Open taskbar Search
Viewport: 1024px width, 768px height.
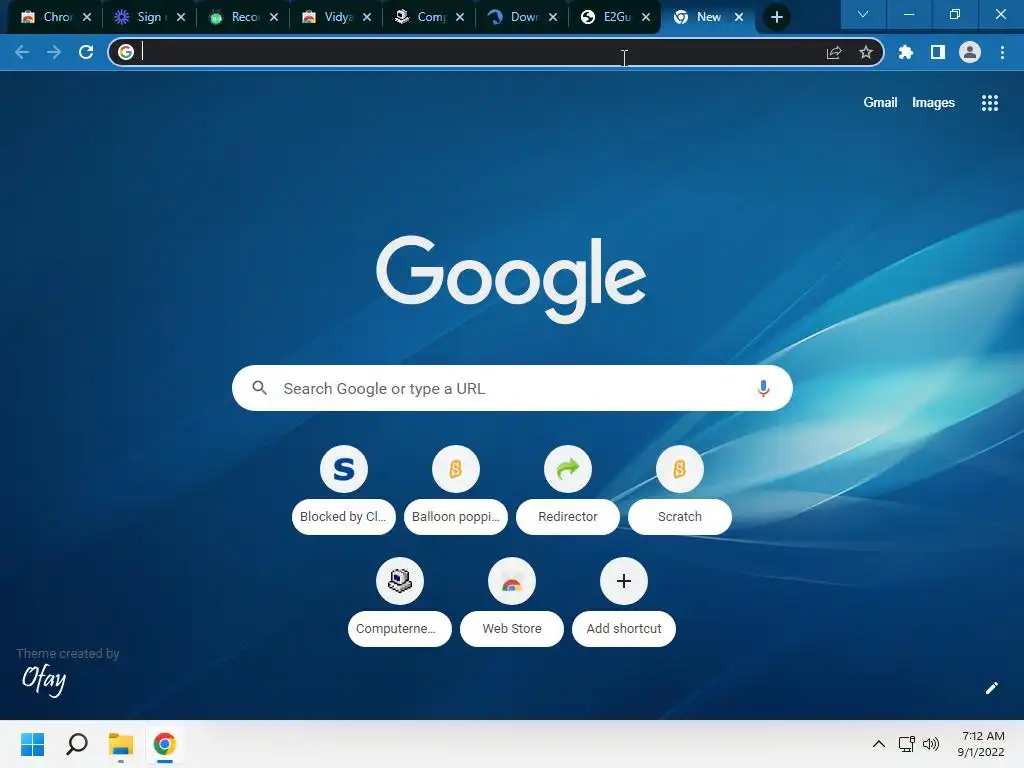(x=77, y=744)
